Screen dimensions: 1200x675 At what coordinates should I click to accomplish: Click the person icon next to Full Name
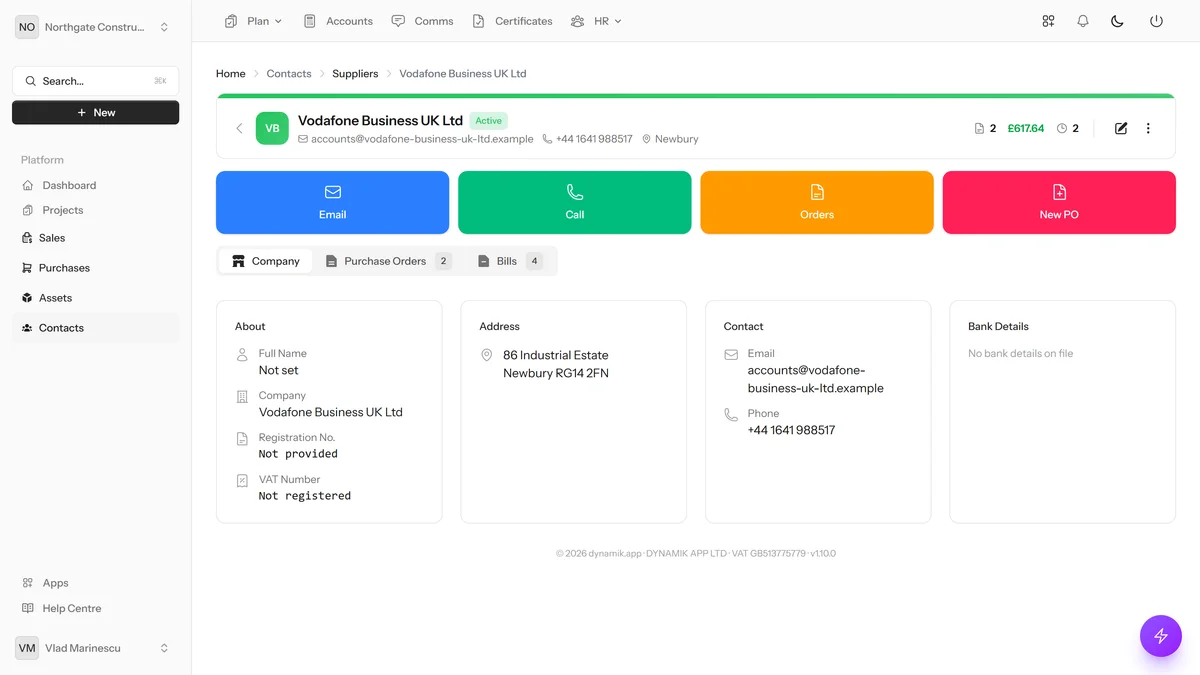242,354
